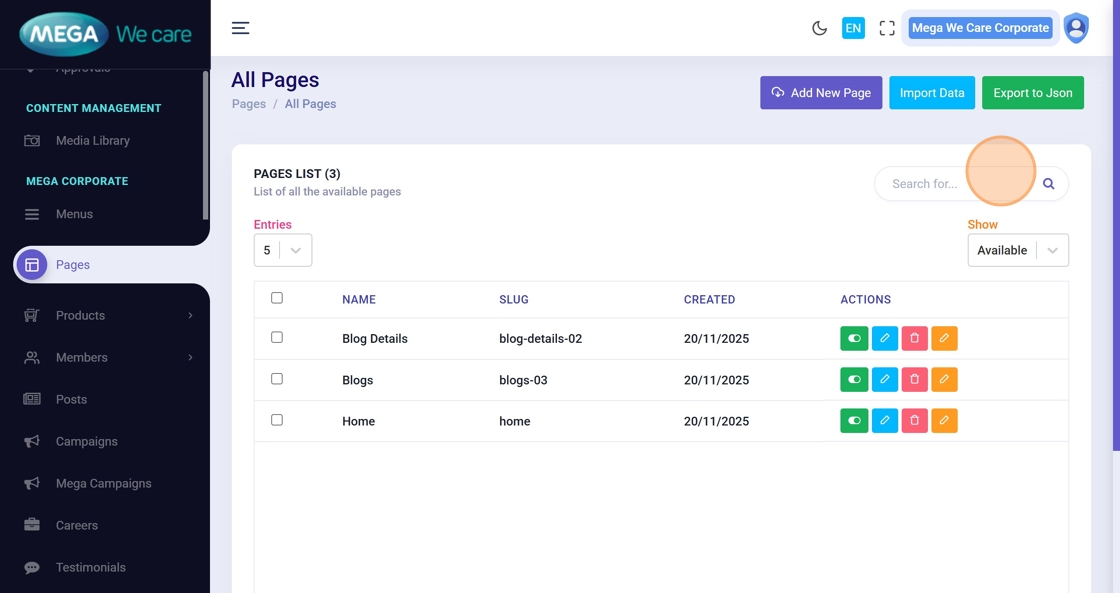Click the blue edit icon for Blogs

(884, 380)
